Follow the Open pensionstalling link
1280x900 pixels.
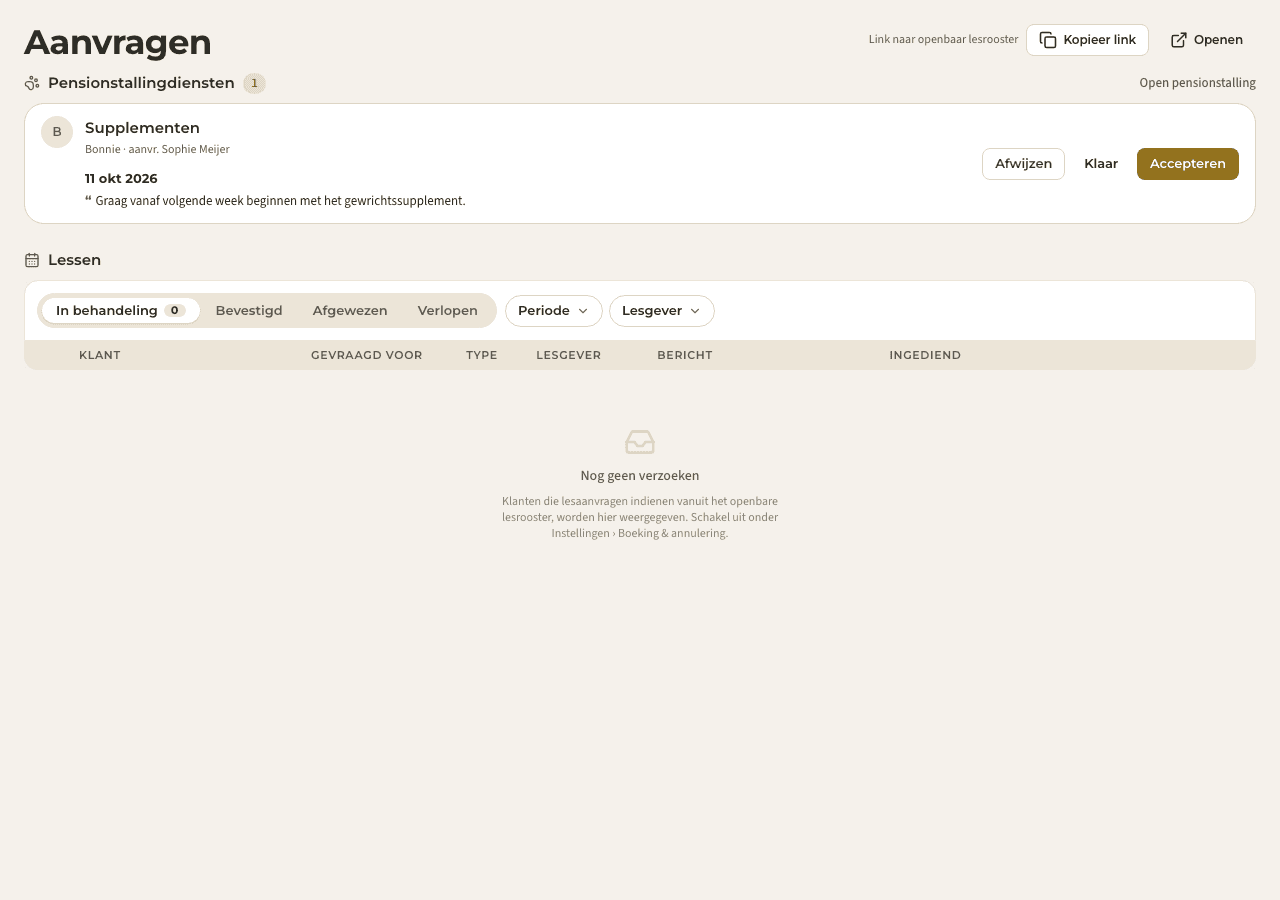click(x=1197, y=83)
